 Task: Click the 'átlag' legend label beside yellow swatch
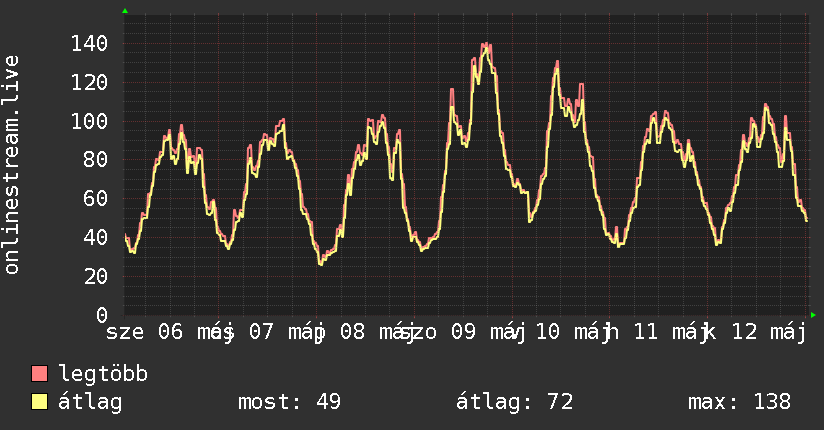(x=90, y=402)
